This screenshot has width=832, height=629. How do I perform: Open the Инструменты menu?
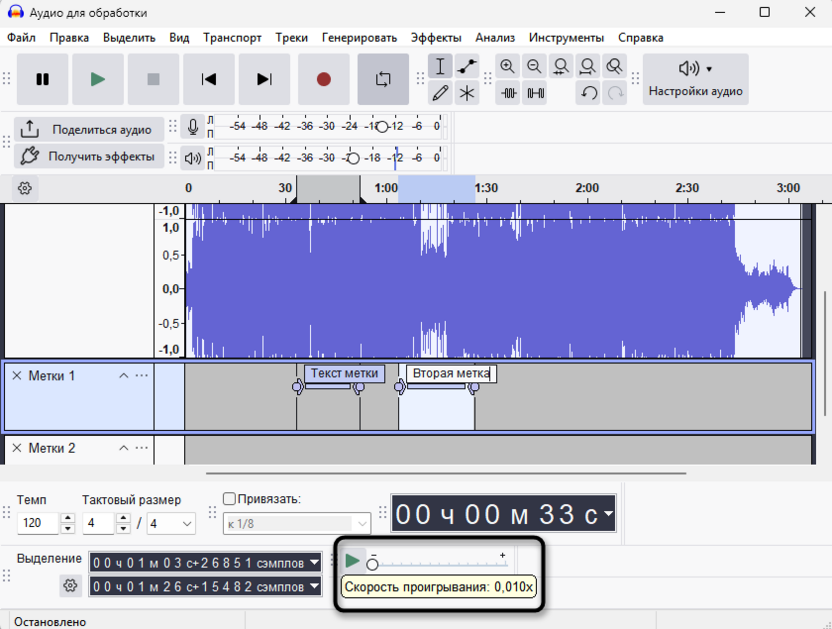(x=566, y=38)
